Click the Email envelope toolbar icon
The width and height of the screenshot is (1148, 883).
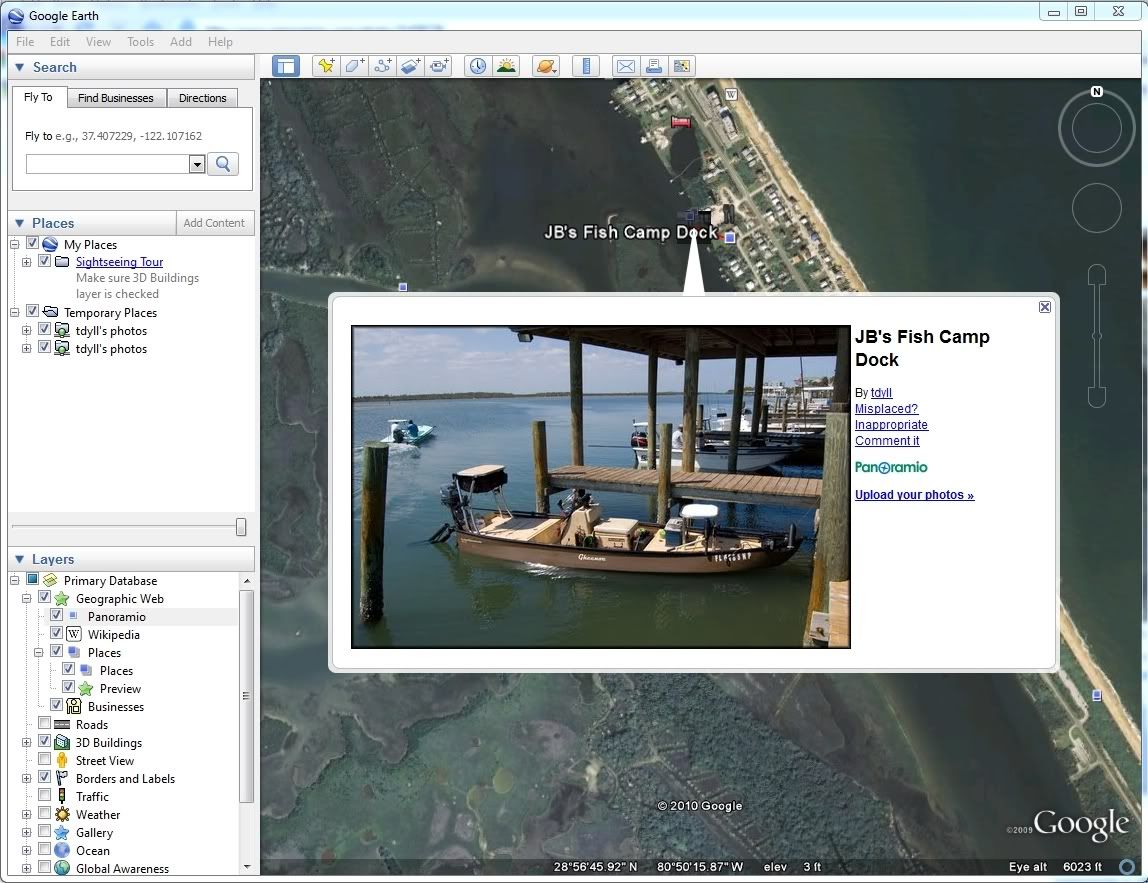pos(625,66)
